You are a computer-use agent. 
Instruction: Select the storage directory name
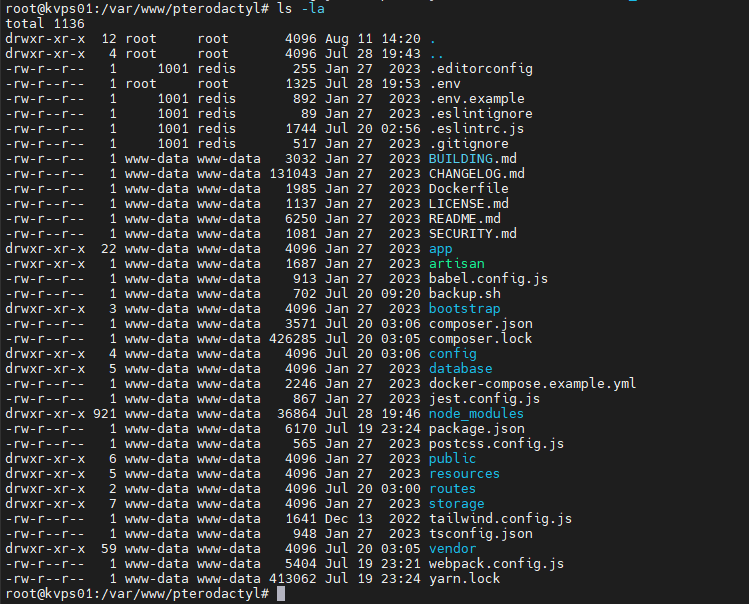[x=457, y=504]
